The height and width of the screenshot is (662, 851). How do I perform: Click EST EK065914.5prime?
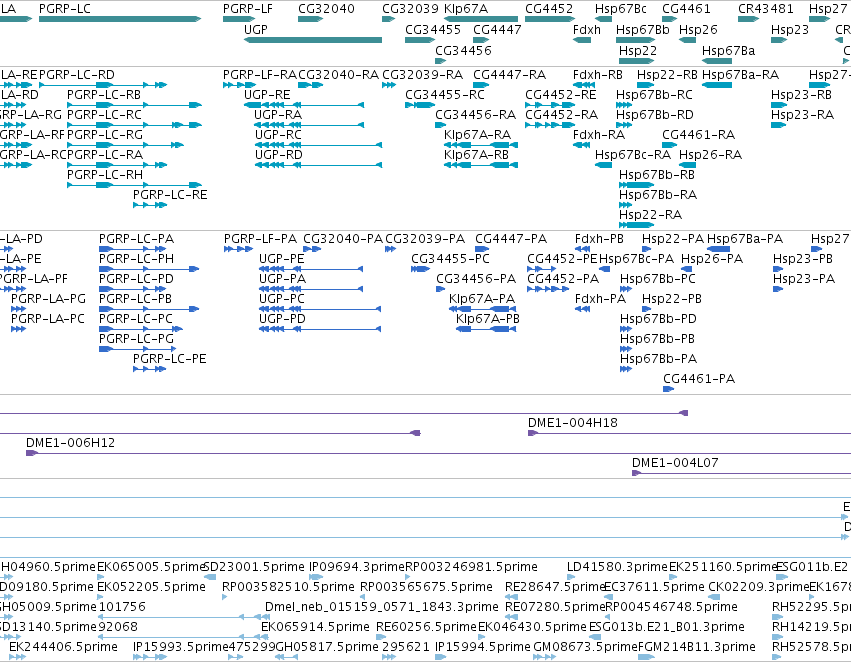315,627
